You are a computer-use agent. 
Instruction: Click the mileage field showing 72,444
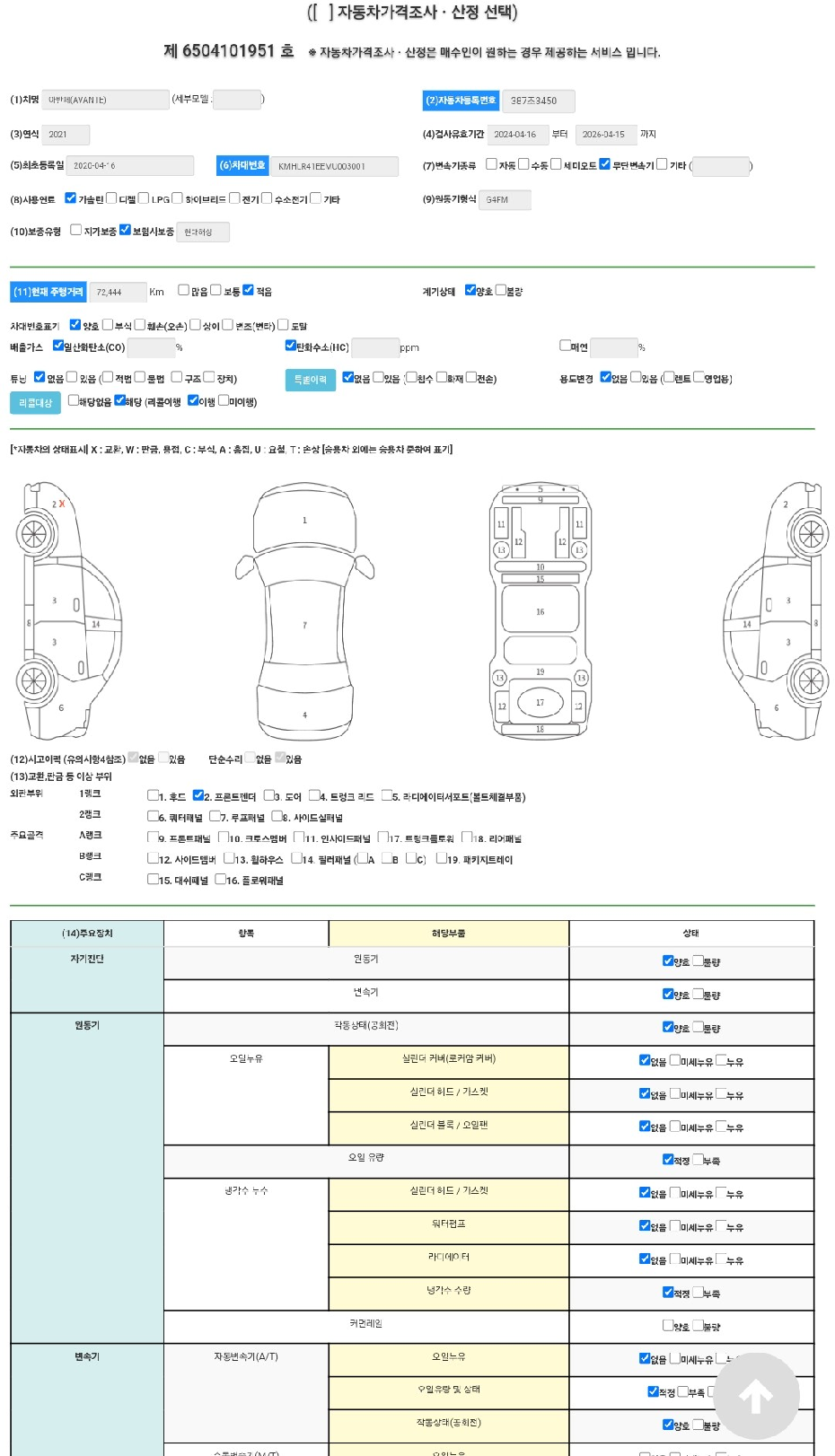(118, 292)
